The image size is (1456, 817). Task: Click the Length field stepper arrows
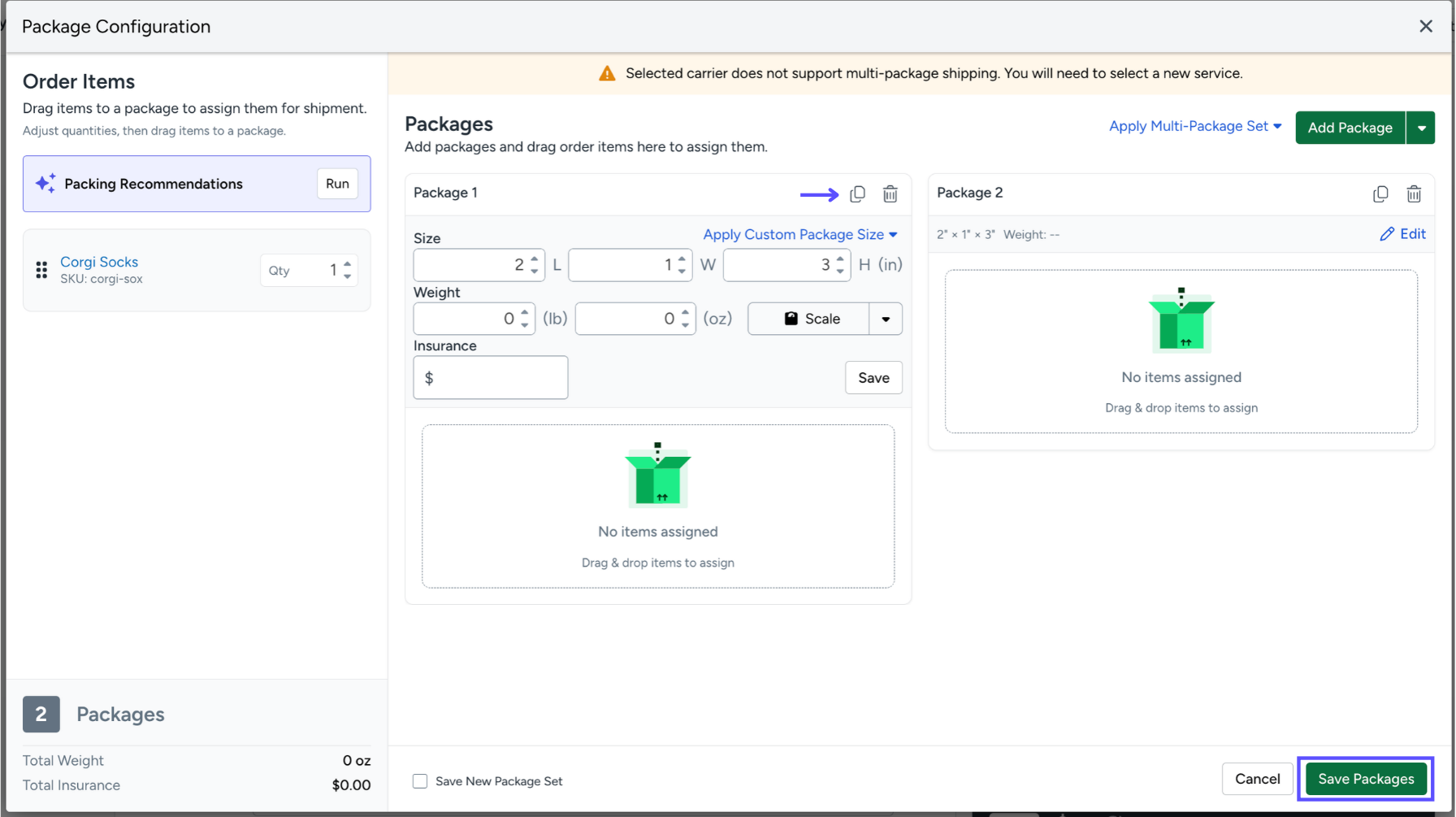click(535, 265)
